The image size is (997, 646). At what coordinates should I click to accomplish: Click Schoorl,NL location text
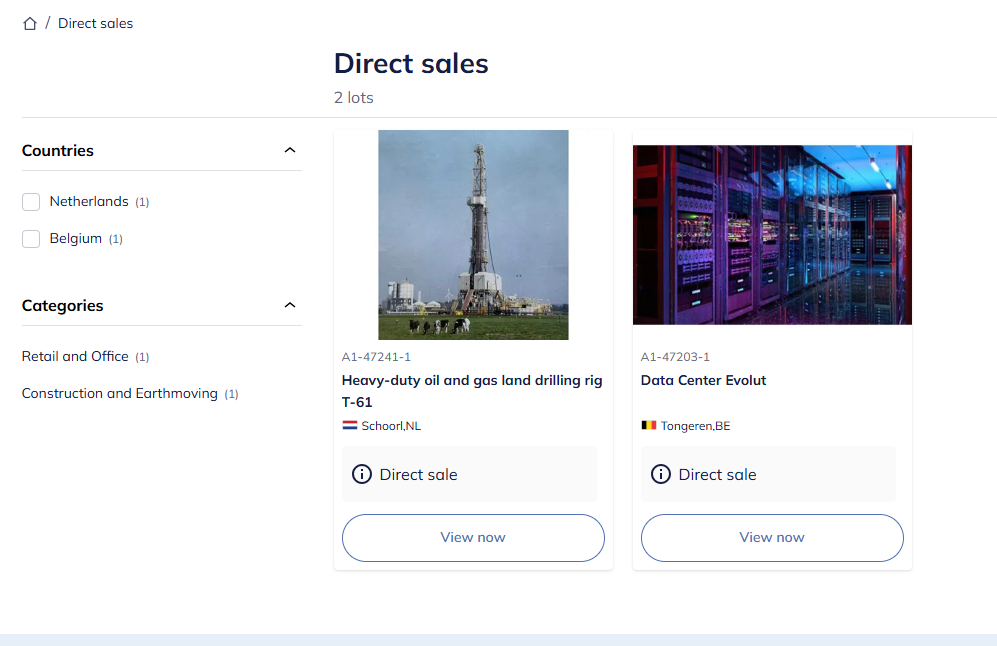coord(391,426)
